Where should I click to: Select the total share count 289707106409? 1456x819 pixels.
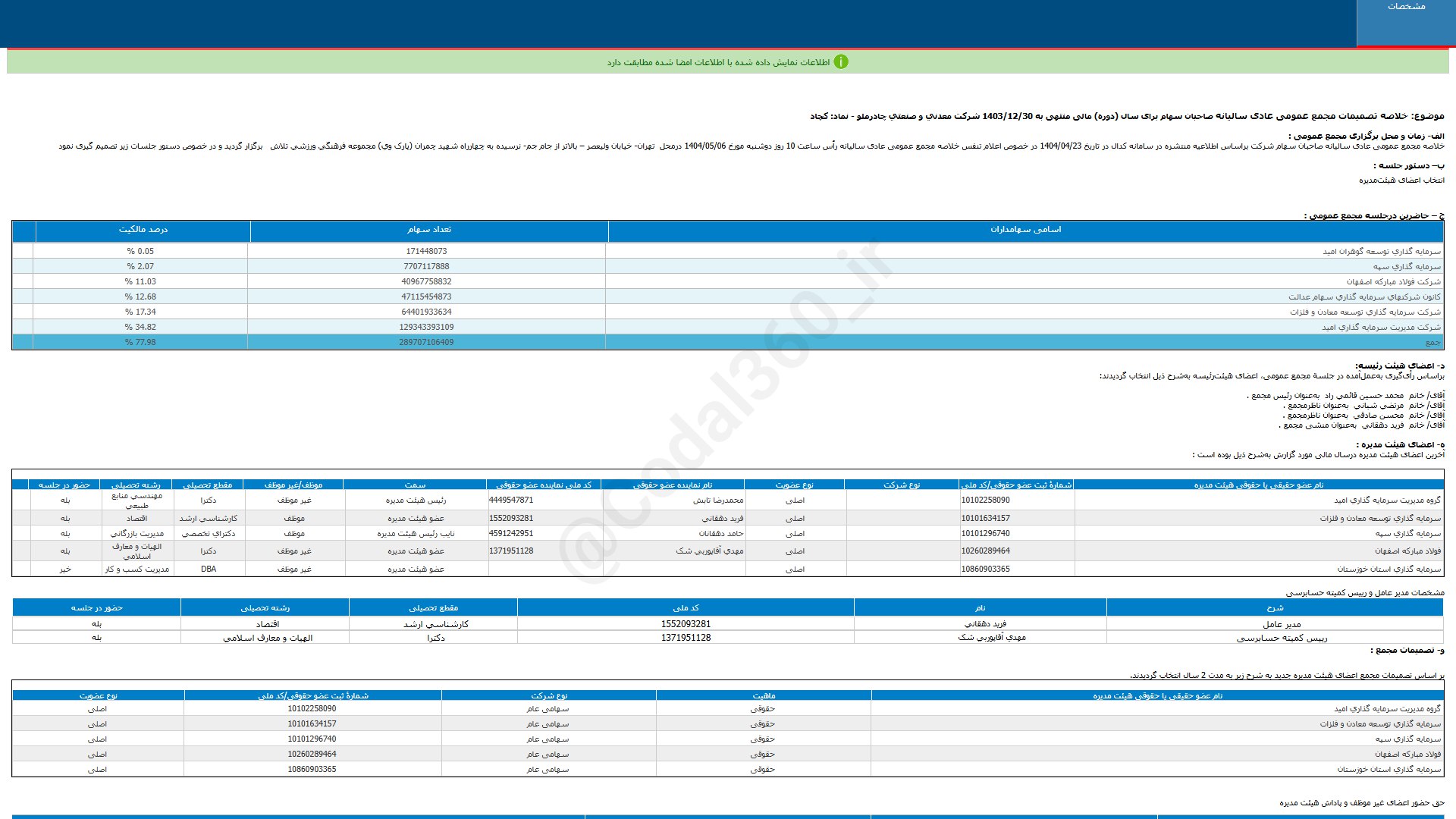click(x=426, y=343)
